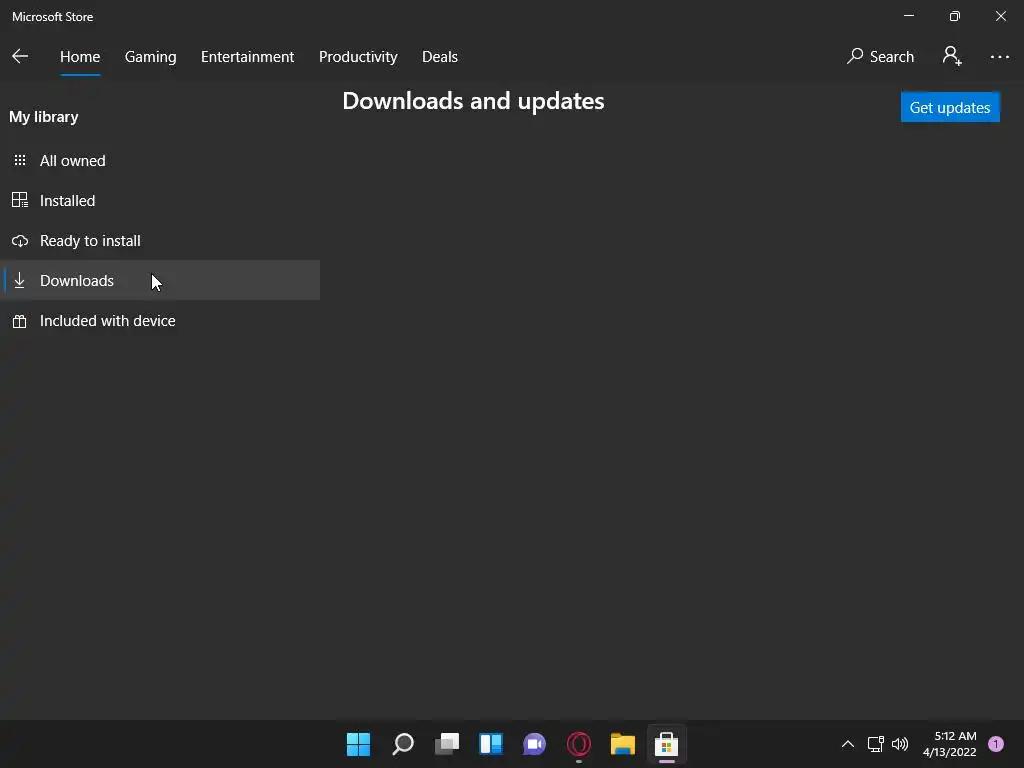Open the See more ellipsis menu
The width and height of the screenshot is (1024, 768).
point(999,57)
